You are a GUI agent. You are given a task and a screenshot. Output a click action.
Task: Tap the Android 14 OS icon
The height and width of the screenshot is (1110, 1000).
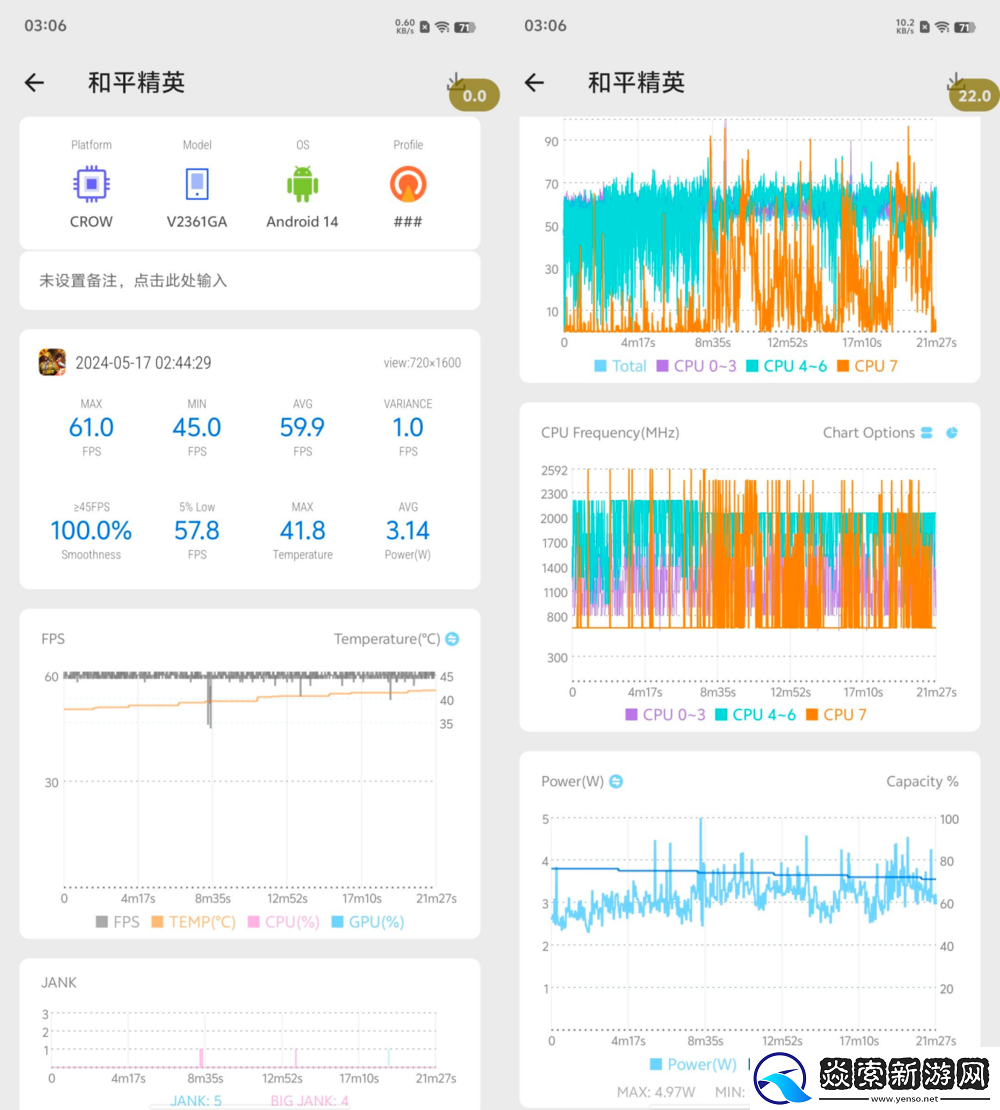tap(302, 184)
